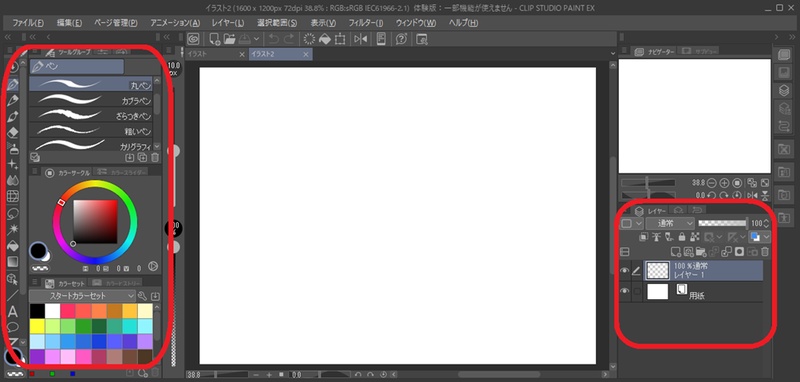Switch main/sub color with foreground circle
Image resolution: width=800 pixels, height=382 pixels.
click(38, 250)
